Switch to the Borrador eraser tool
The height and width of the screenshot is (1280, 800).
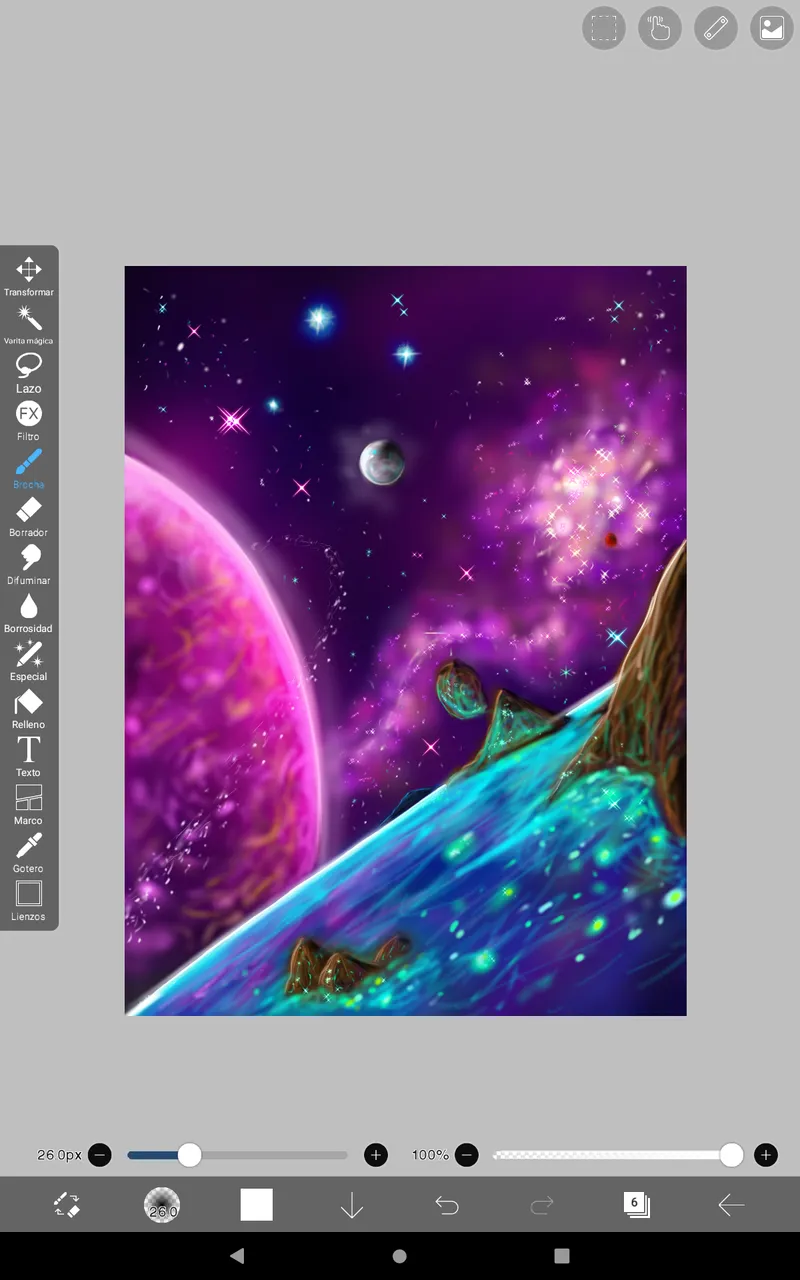coord(29,516)
